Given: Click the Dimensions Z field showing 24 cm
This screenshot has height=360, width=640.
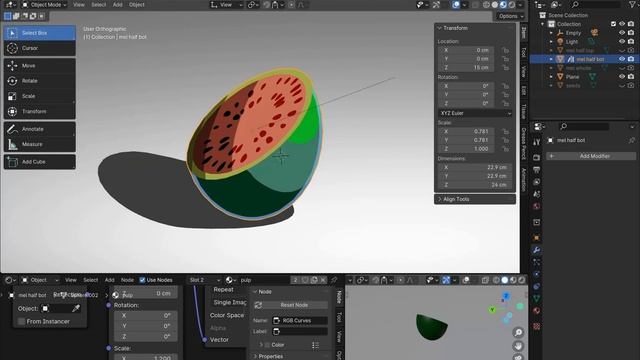Looking at the screenshot, I should point(474,185).
